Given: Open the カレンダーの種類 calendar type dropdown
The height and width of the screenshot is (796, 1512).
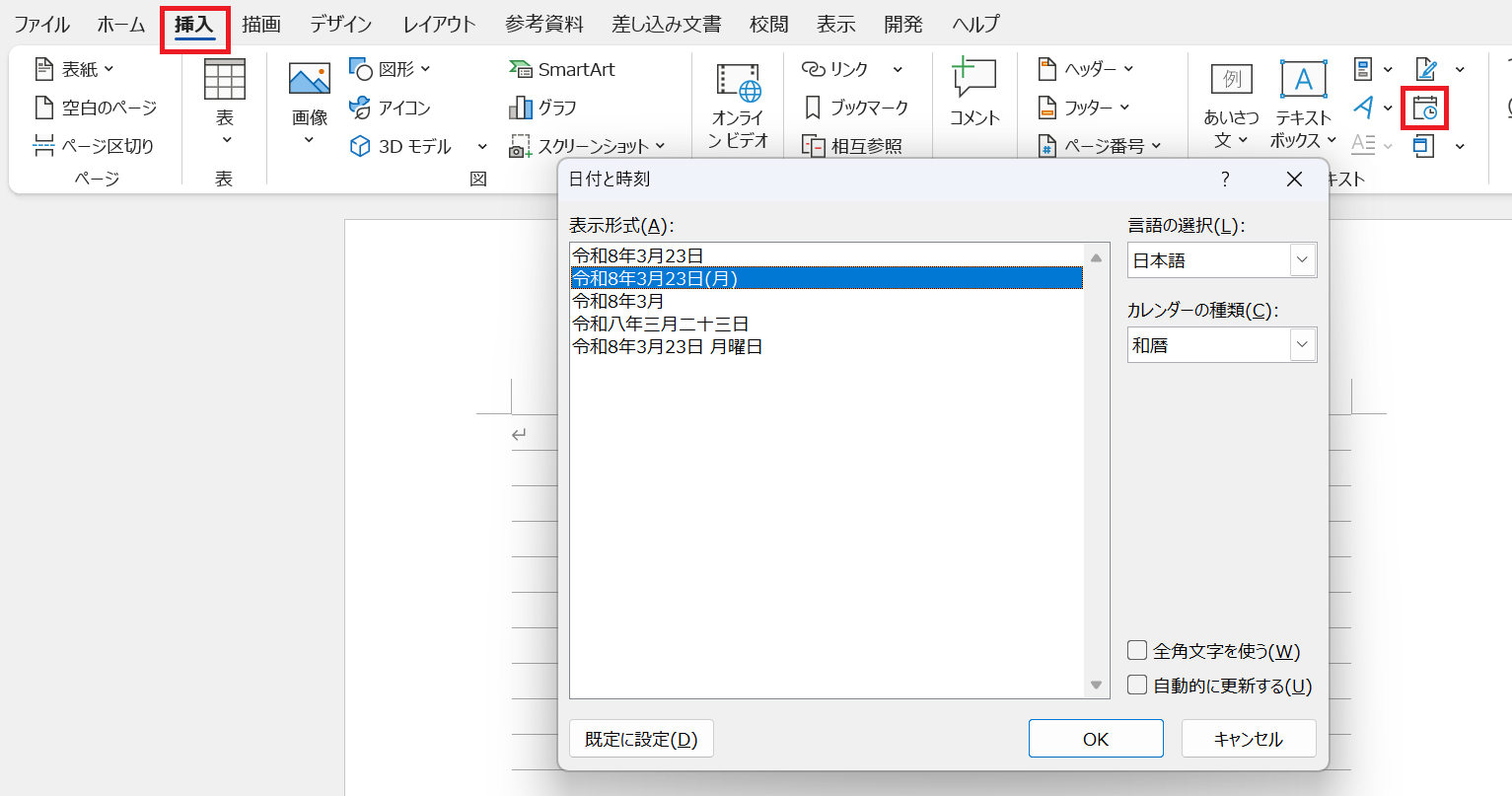Looking at the screenshot, I should point(1222,345).
